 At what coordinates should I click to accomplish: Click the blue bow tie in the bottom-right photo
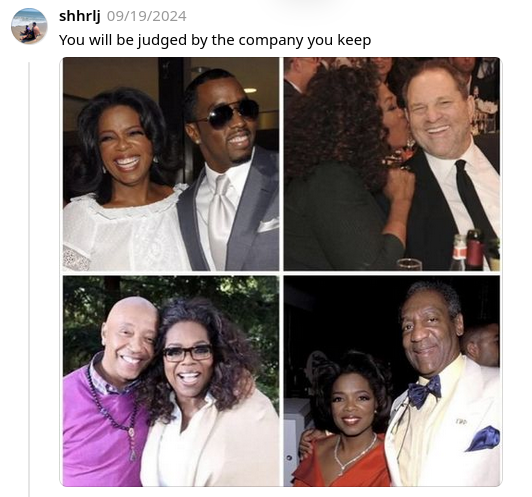(424, 391)
